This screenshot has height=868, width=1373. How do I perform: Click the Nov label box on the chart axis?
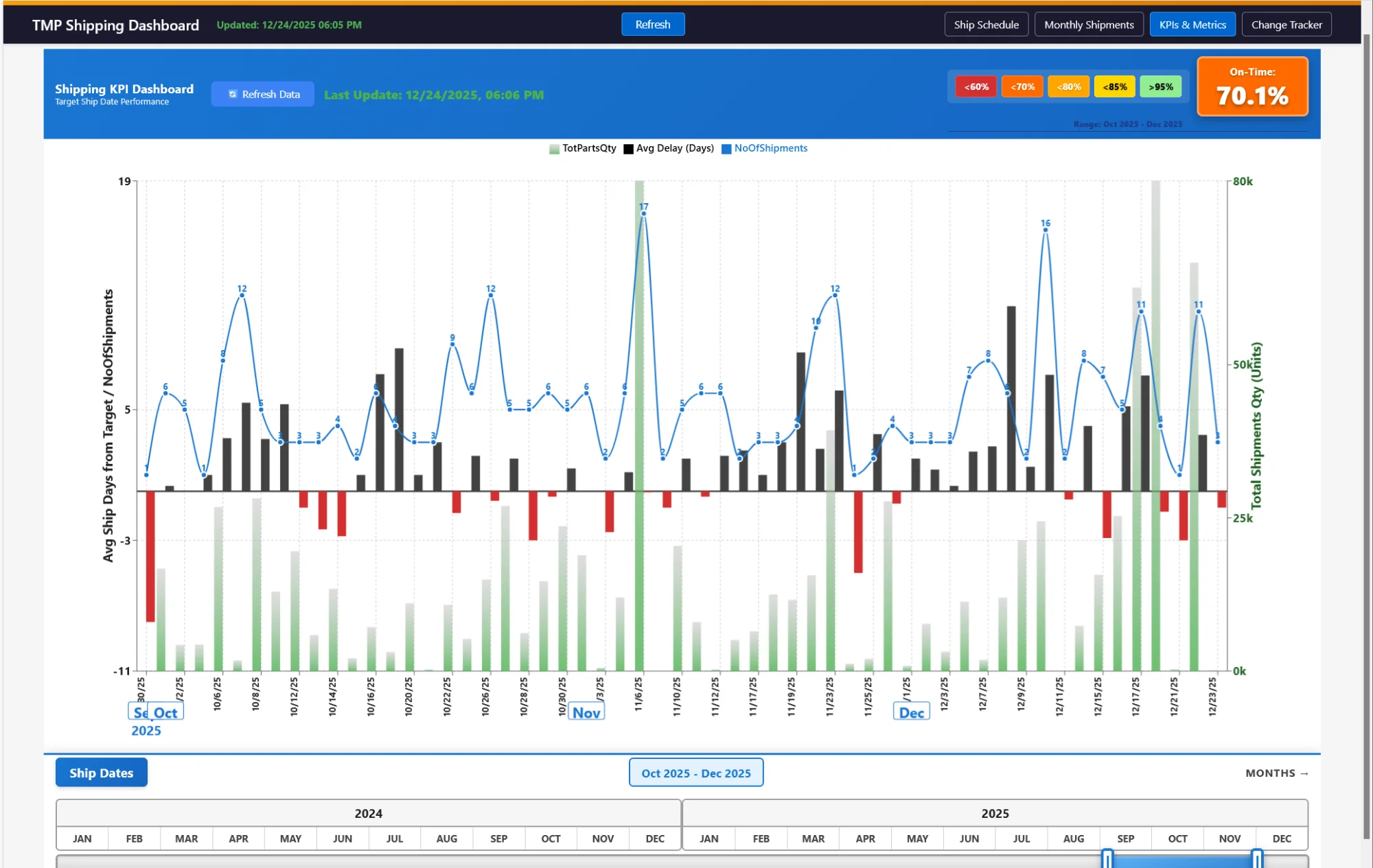tap(586, 712)
